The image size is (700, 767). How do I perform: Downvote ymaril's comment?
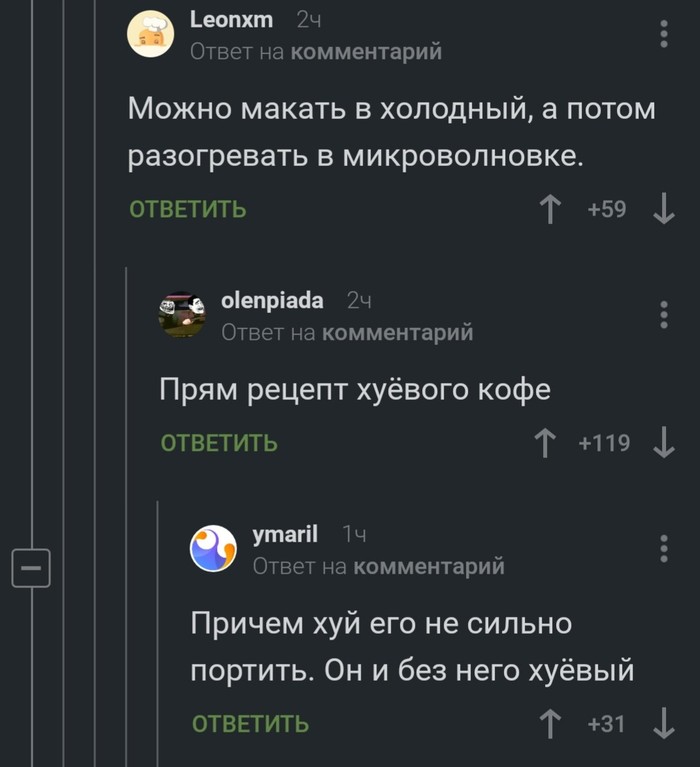(x=663, y=723)
